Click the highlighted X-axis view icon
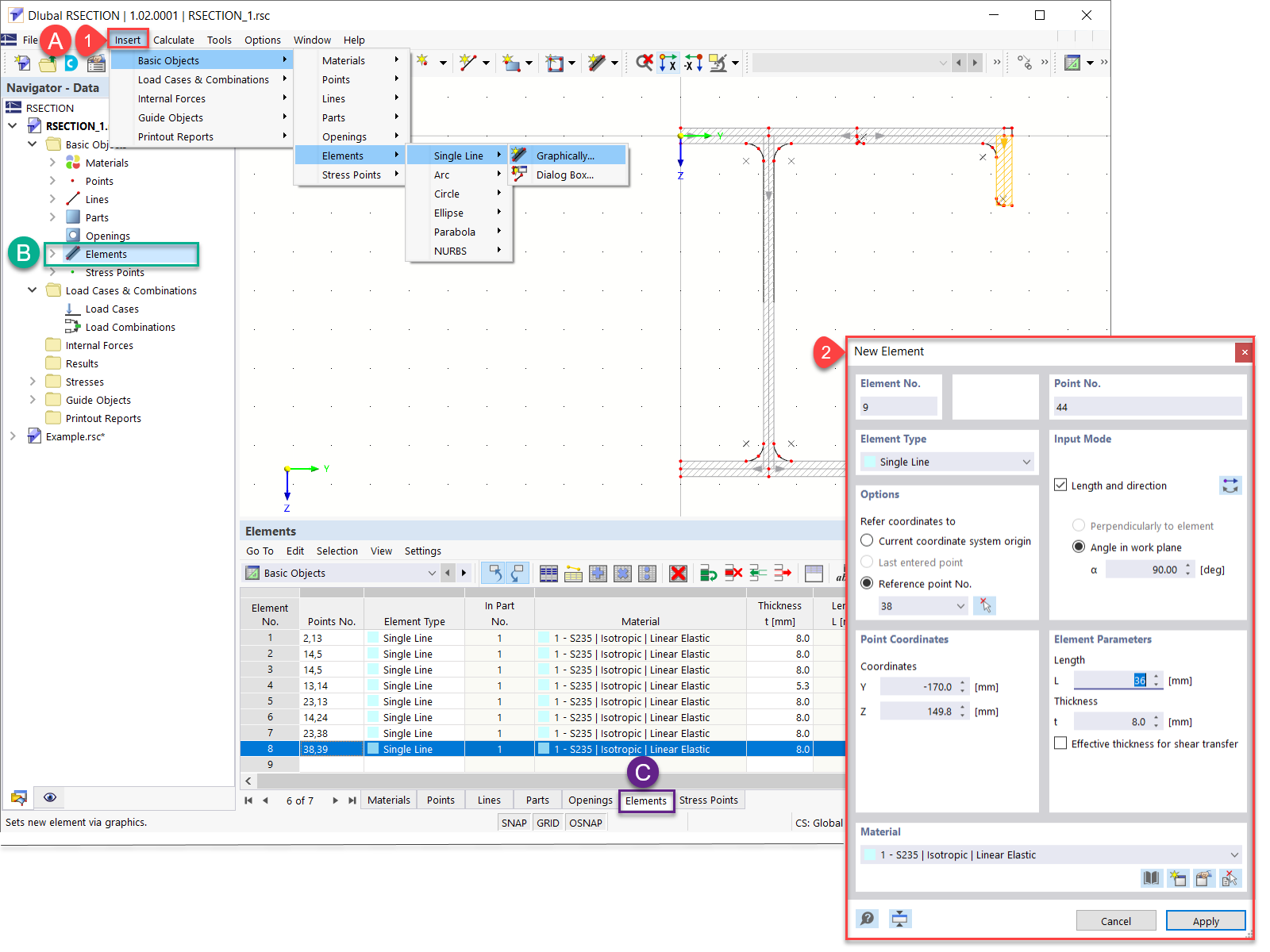1270x952 pixels. point(668,62)
